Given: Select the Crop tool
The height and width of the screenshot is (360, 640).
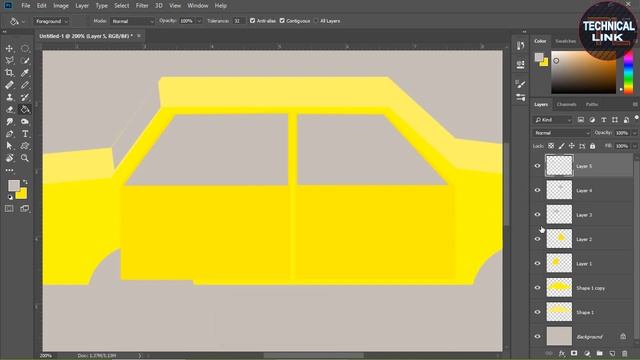Looking at the screenshot, I should point(9,73).
